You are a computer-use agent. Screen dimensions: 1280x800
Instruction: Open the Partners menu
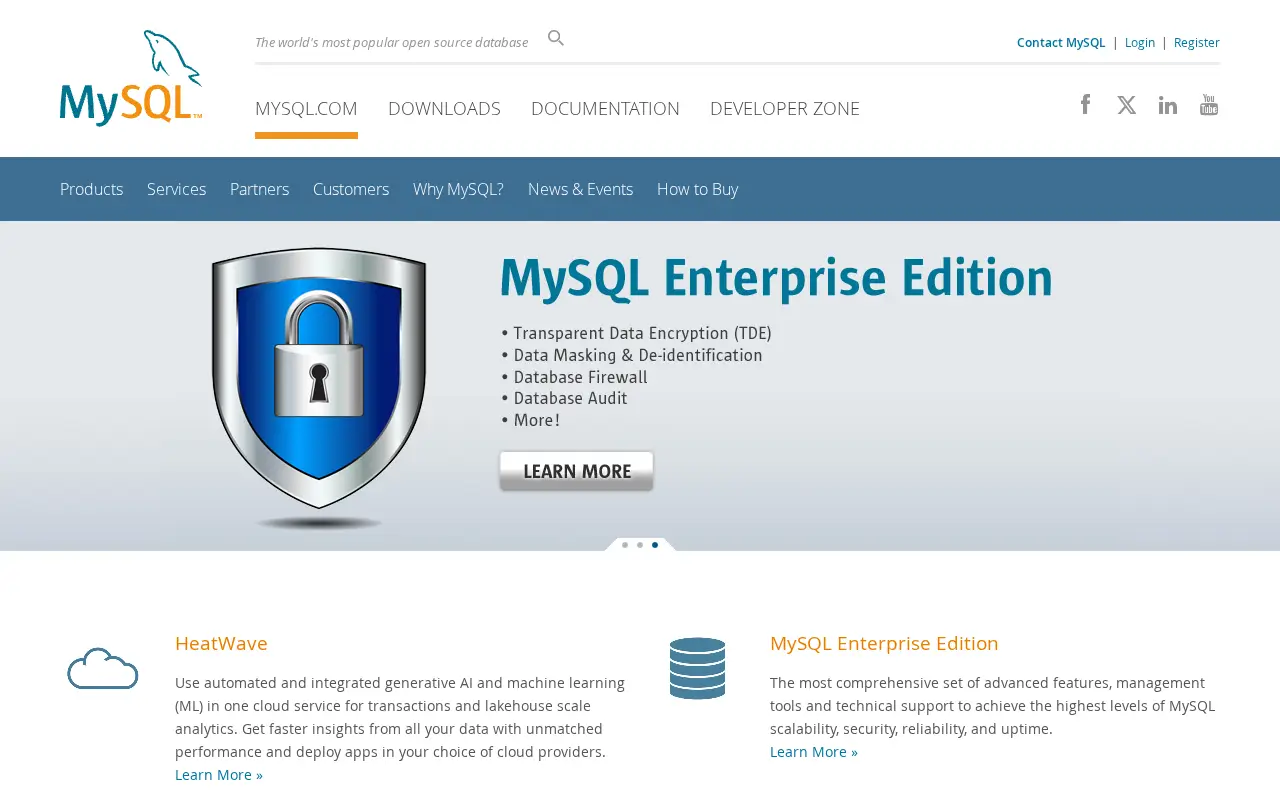tap(259, 189)
